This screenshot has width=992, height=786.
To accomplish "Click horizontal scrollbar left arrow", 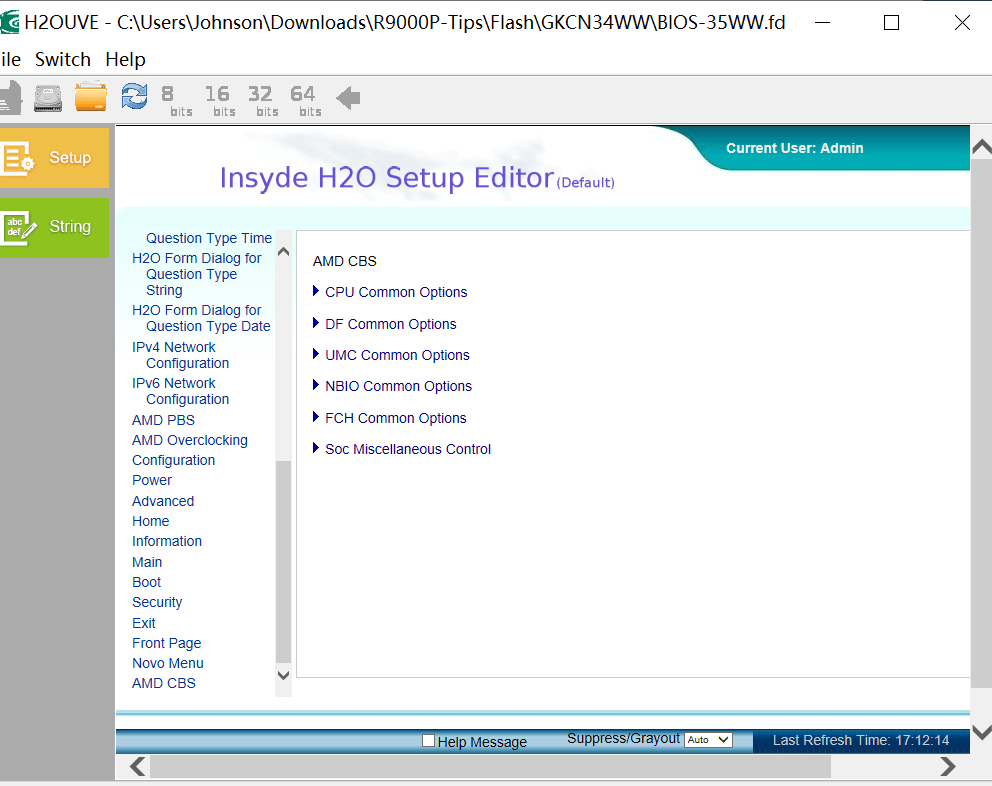I will [x=138, y=766].
